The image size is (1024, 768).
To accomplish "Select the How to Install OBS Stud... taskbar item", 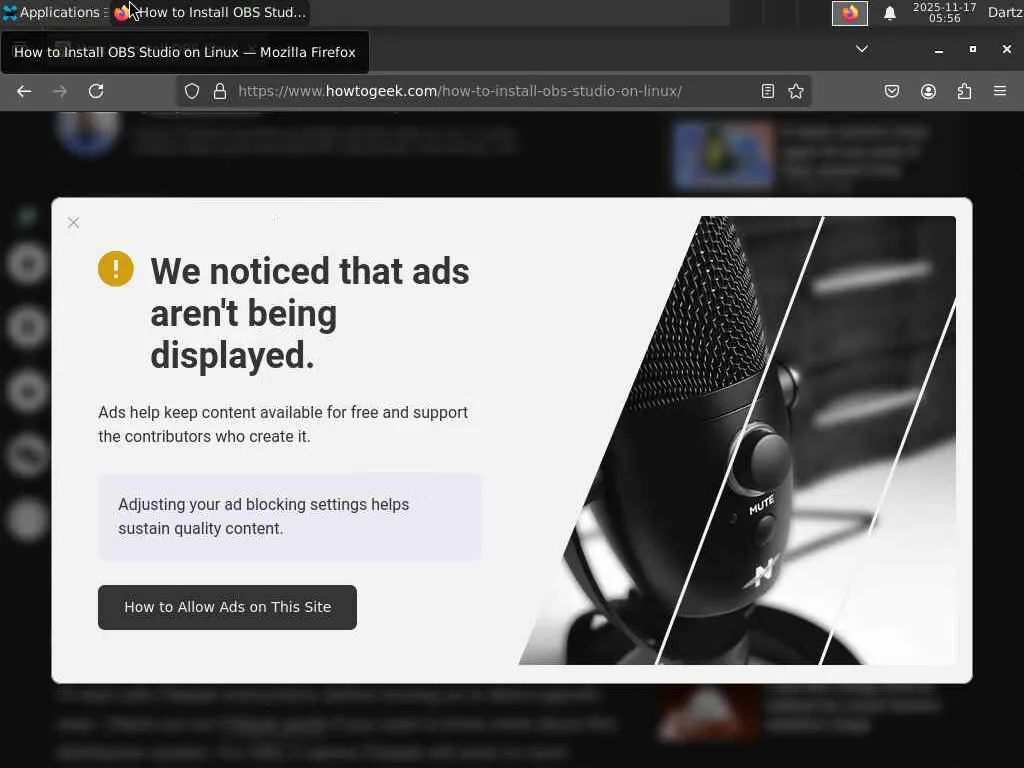I will coord(210,12).
